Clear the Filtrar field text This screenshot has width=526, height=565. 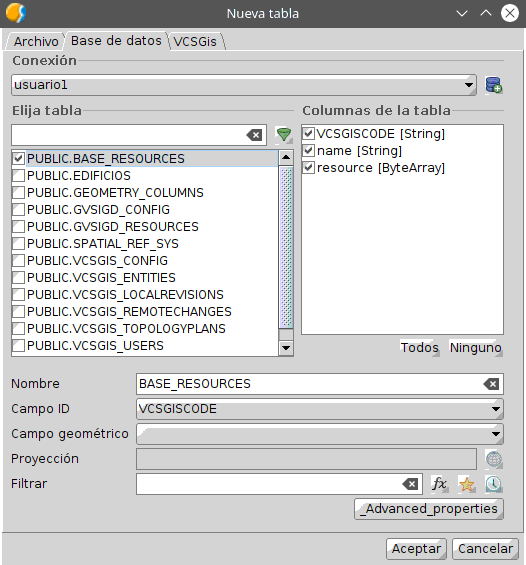[x=410, y=484]
